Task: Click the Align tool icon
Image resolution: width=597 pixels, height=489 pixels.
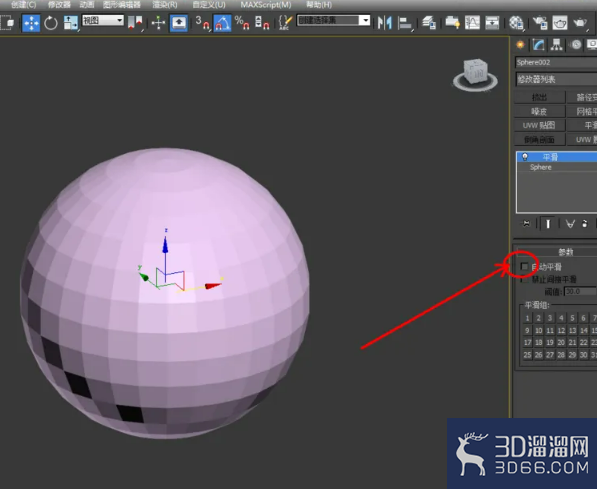Action: click(404, 23)
